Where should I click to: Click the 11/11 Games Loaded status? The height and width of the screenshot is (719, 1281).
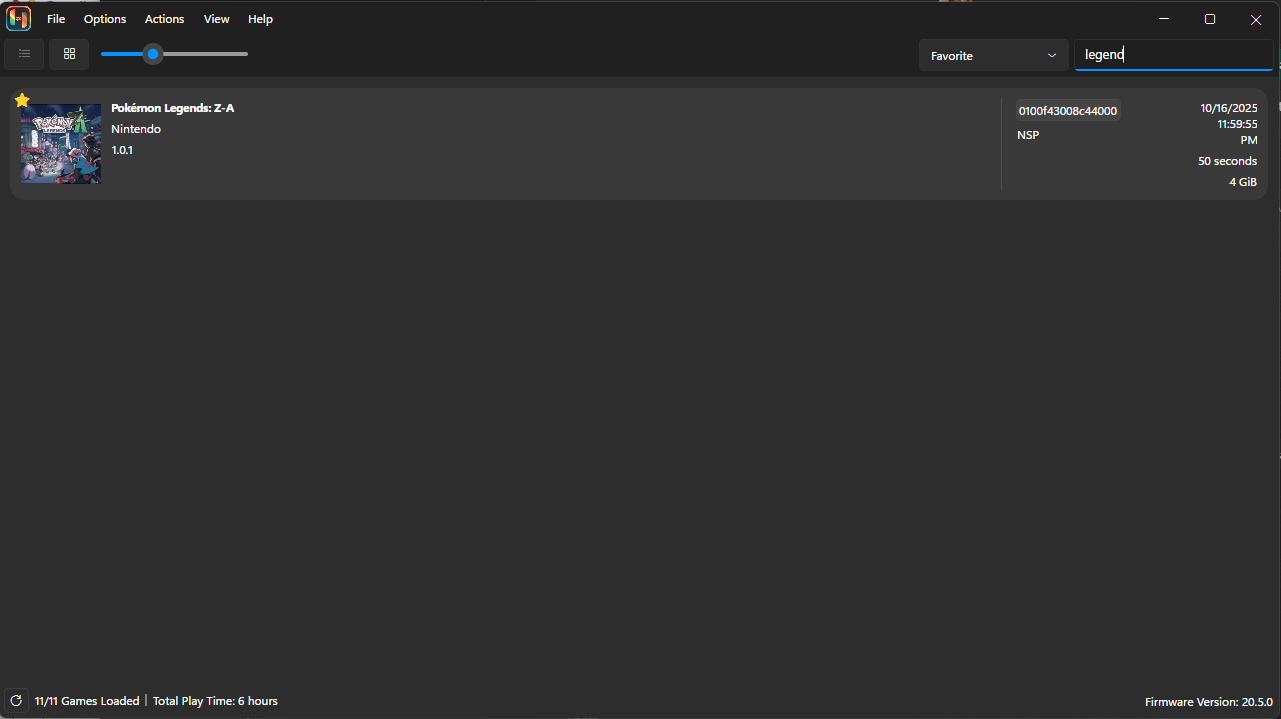[87, 701]
